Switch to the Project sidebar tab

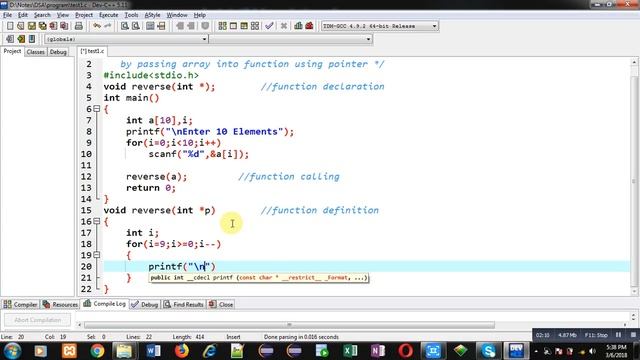click(12, 51)
